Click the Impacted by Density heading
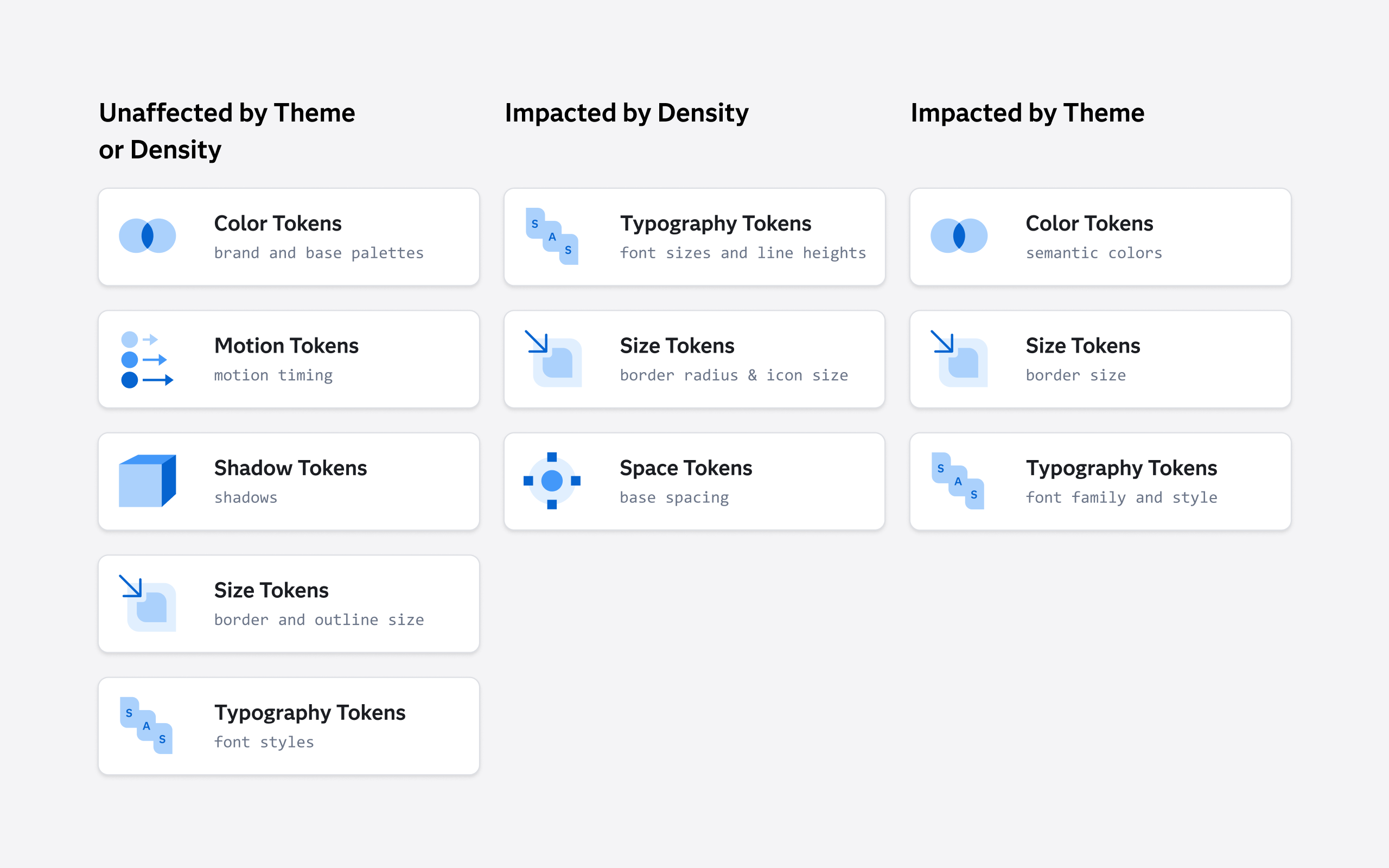Image resolution: width=1389 pixels, height=868 pixels. click(x=627, y=113)
